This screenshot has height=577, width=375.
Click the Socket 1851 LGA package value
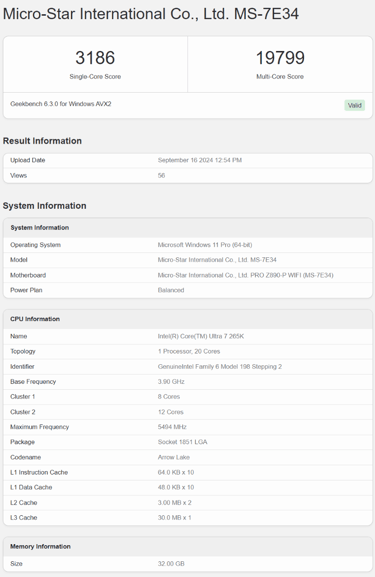(183, 442)
